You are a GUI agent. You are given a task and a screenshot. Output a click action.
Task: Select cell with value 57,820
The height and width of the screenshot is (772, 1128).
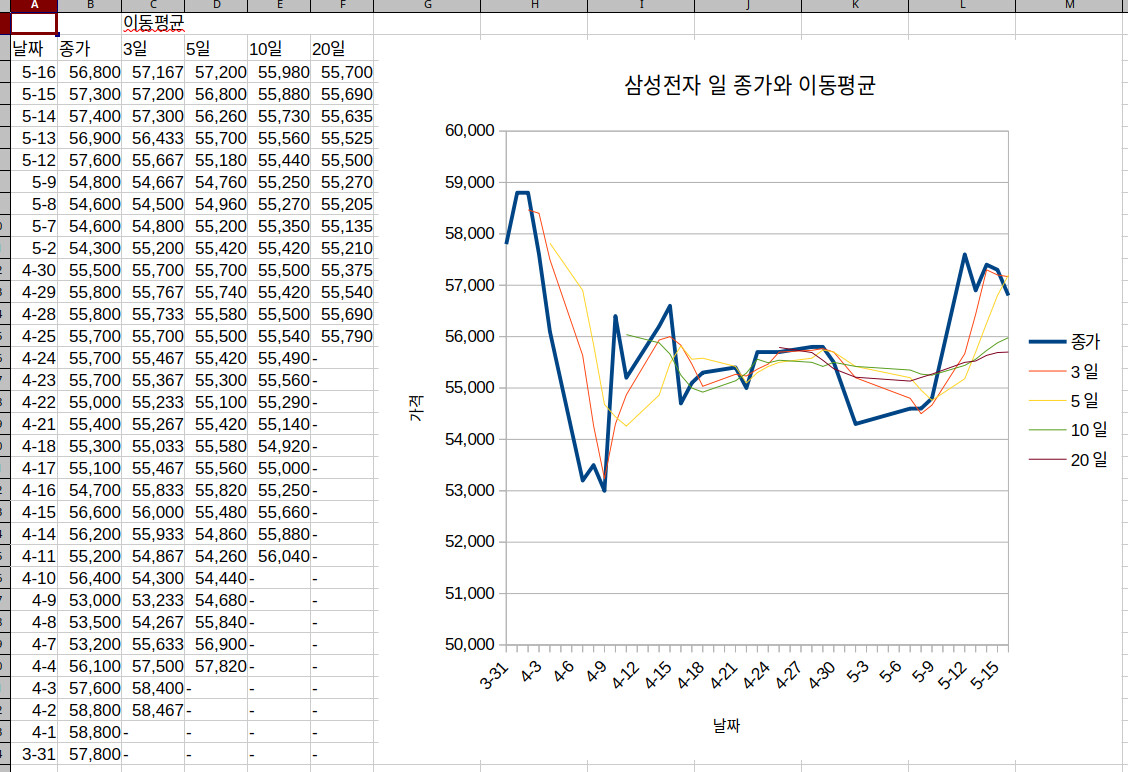(216, 666)
